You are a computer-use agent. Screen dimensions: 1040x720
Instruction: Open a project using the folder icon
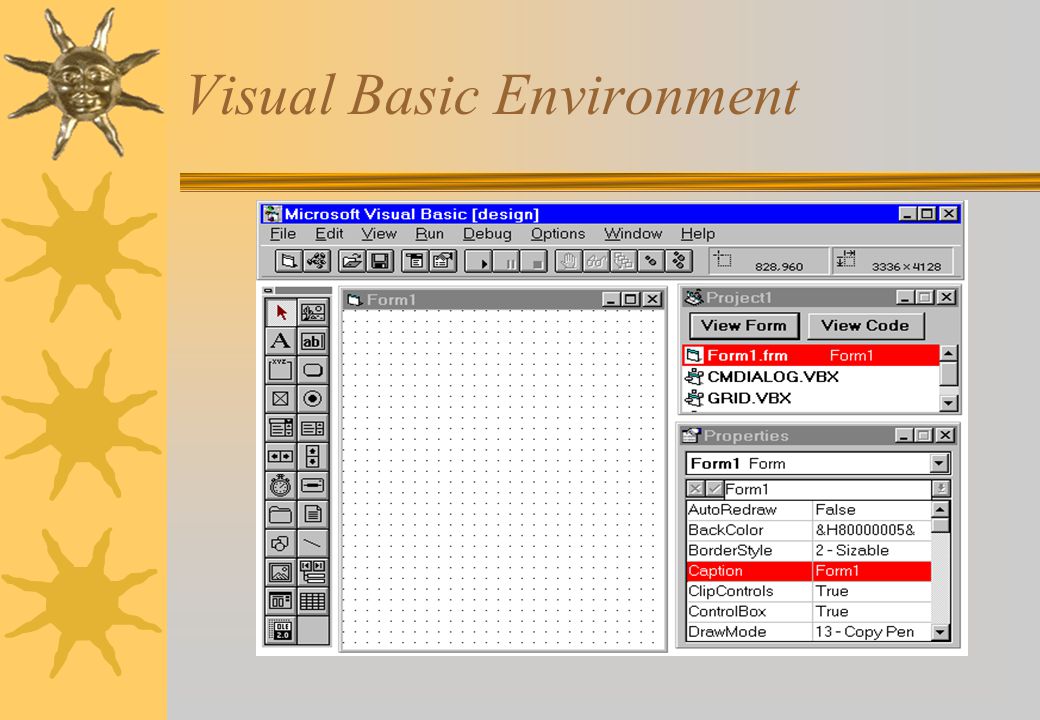pos(352,261)
